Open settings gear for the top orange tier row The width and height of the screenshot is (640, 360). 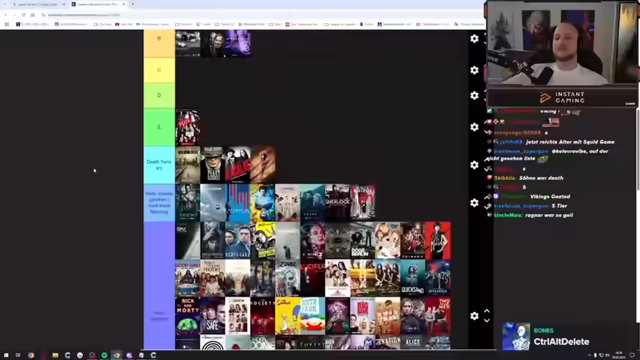(474, 39)
